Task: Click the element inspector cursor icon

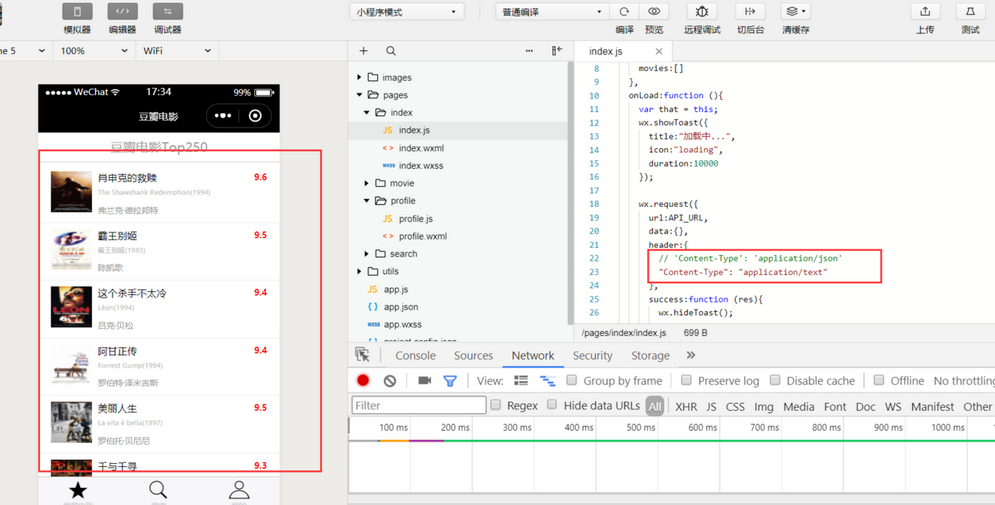Action: coord(362,355)
